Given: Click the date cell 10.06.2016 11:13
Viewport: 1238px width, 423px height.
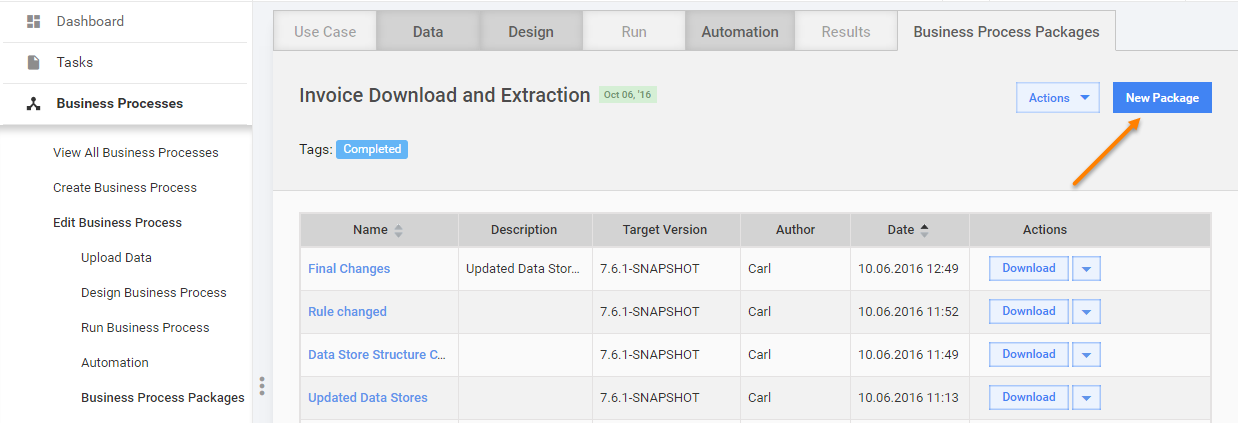Looking at the screenshot, I should pos(908,398).
